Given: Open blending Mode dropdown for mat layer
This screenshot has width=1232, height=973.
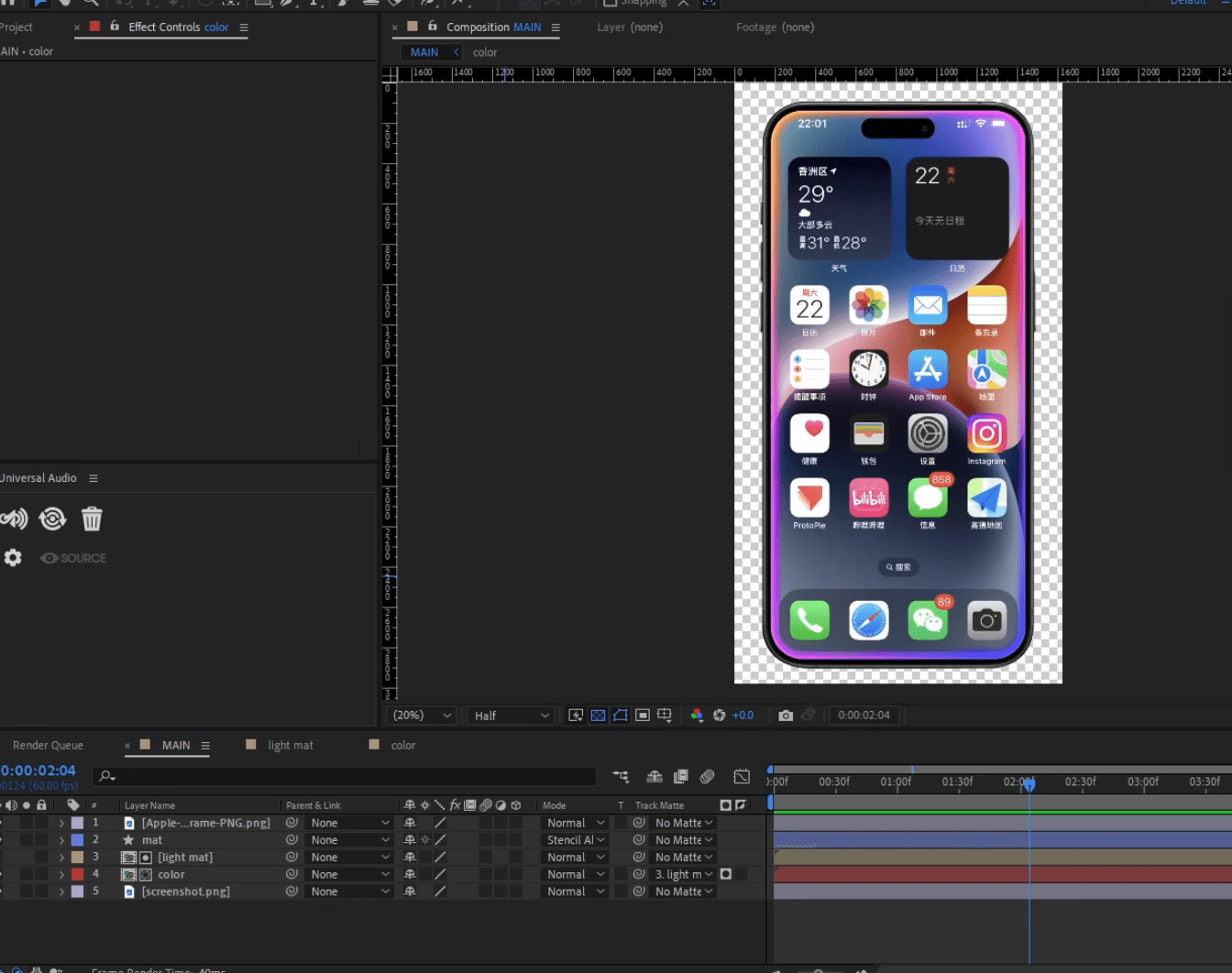Looking at the screenshot, I should tap(576, 840).
